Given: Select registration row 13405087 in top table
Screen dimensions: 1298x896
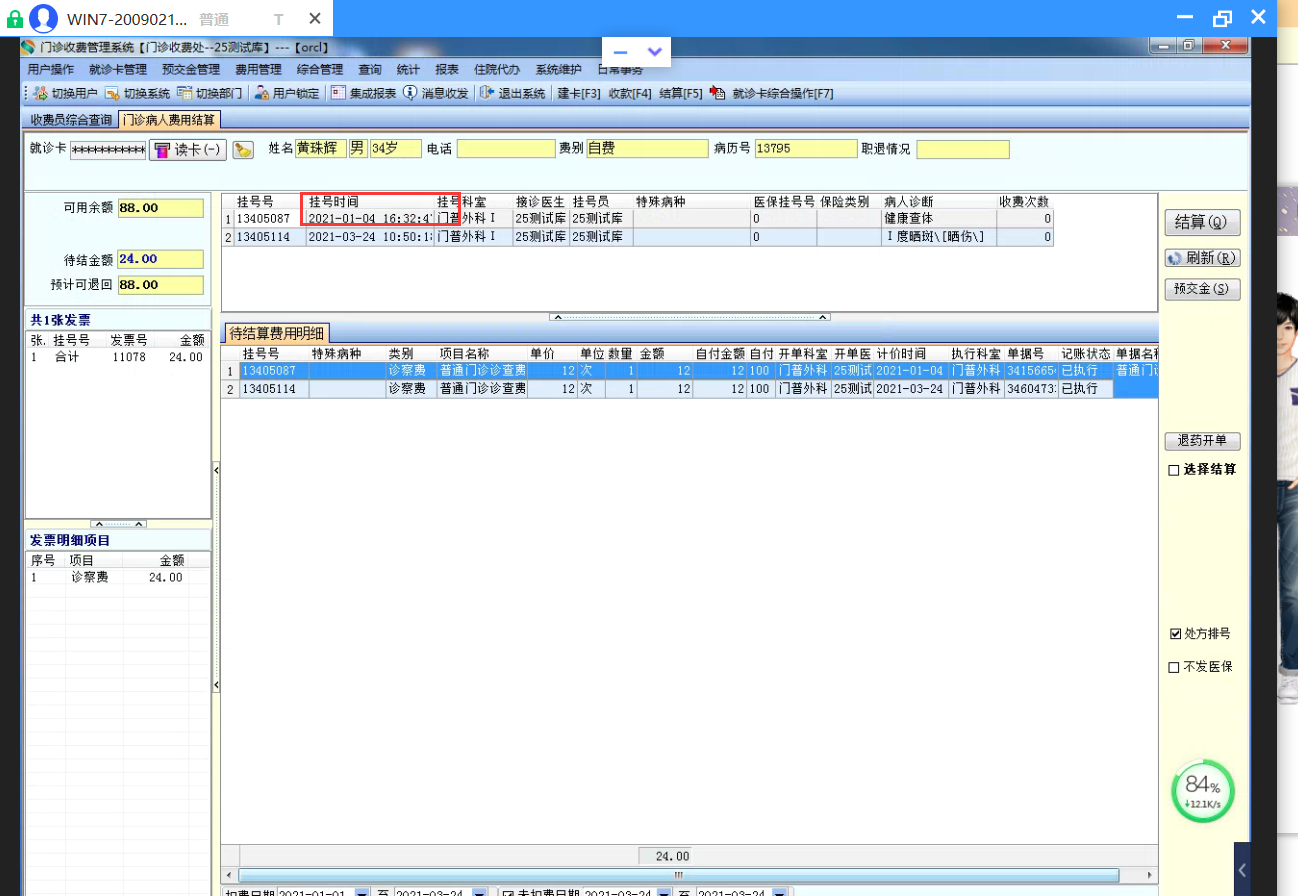Looking at the screenshot, I should point(638,218).
